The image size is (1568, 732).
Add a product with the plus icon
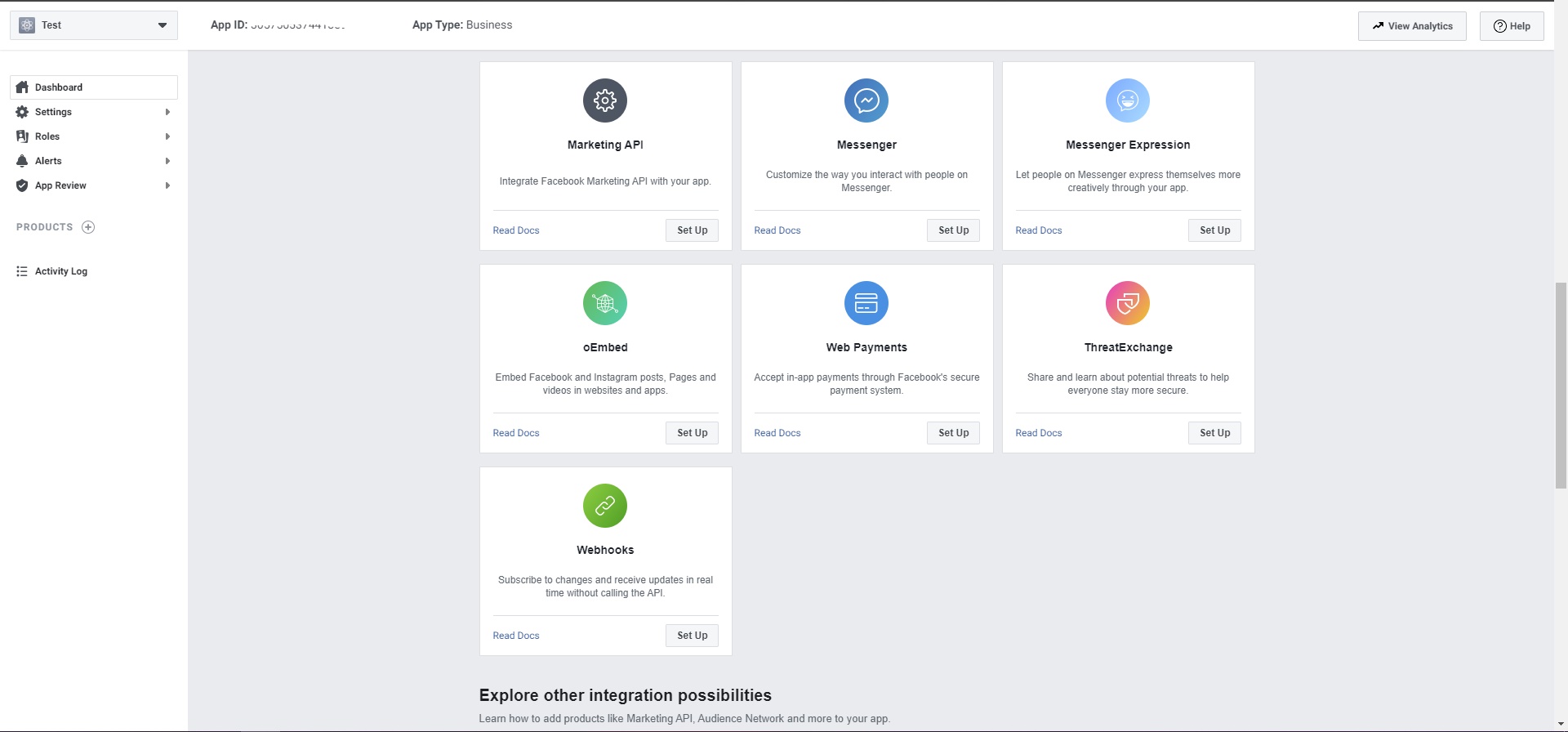[88, 227]
